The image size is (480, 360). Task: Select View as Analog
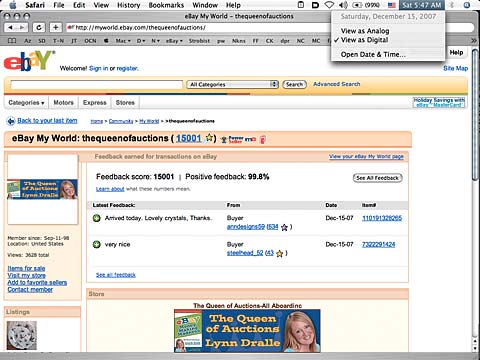[x=365, y=31]
